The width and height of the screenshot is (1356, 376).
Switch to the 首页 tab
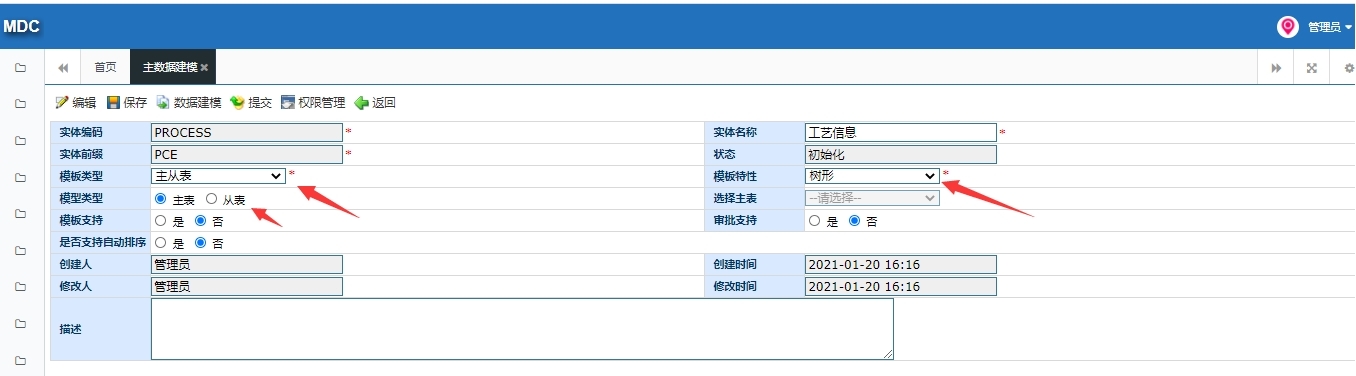click(x=105, y=67)
